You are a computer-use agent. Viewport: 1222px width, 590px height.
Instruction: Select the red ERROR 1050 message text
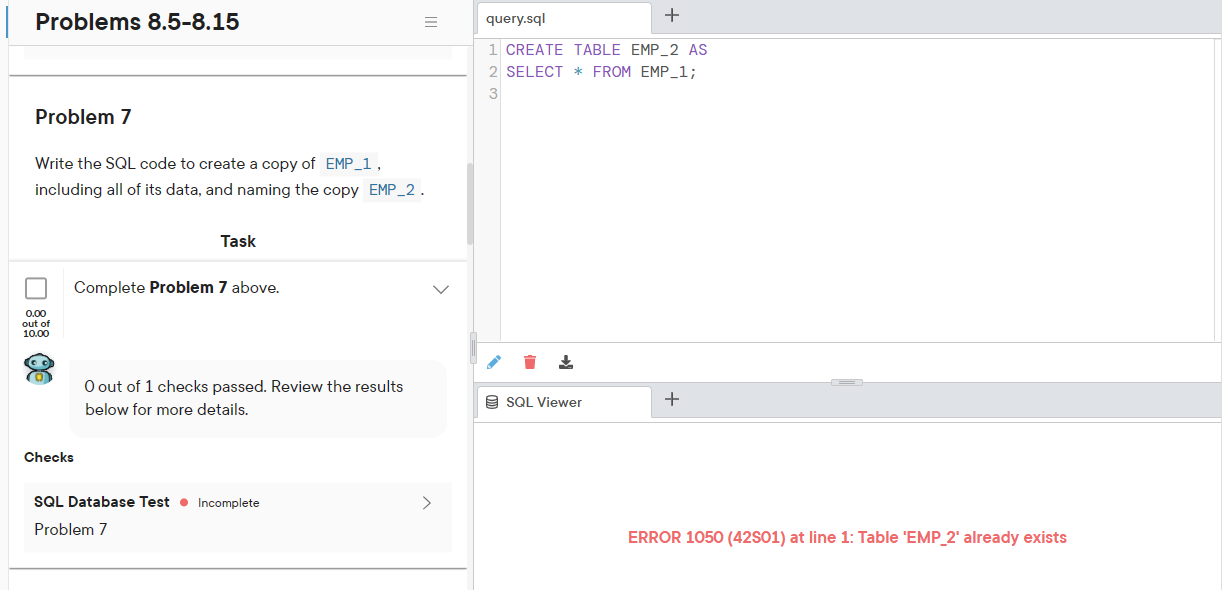coord(846,537)
